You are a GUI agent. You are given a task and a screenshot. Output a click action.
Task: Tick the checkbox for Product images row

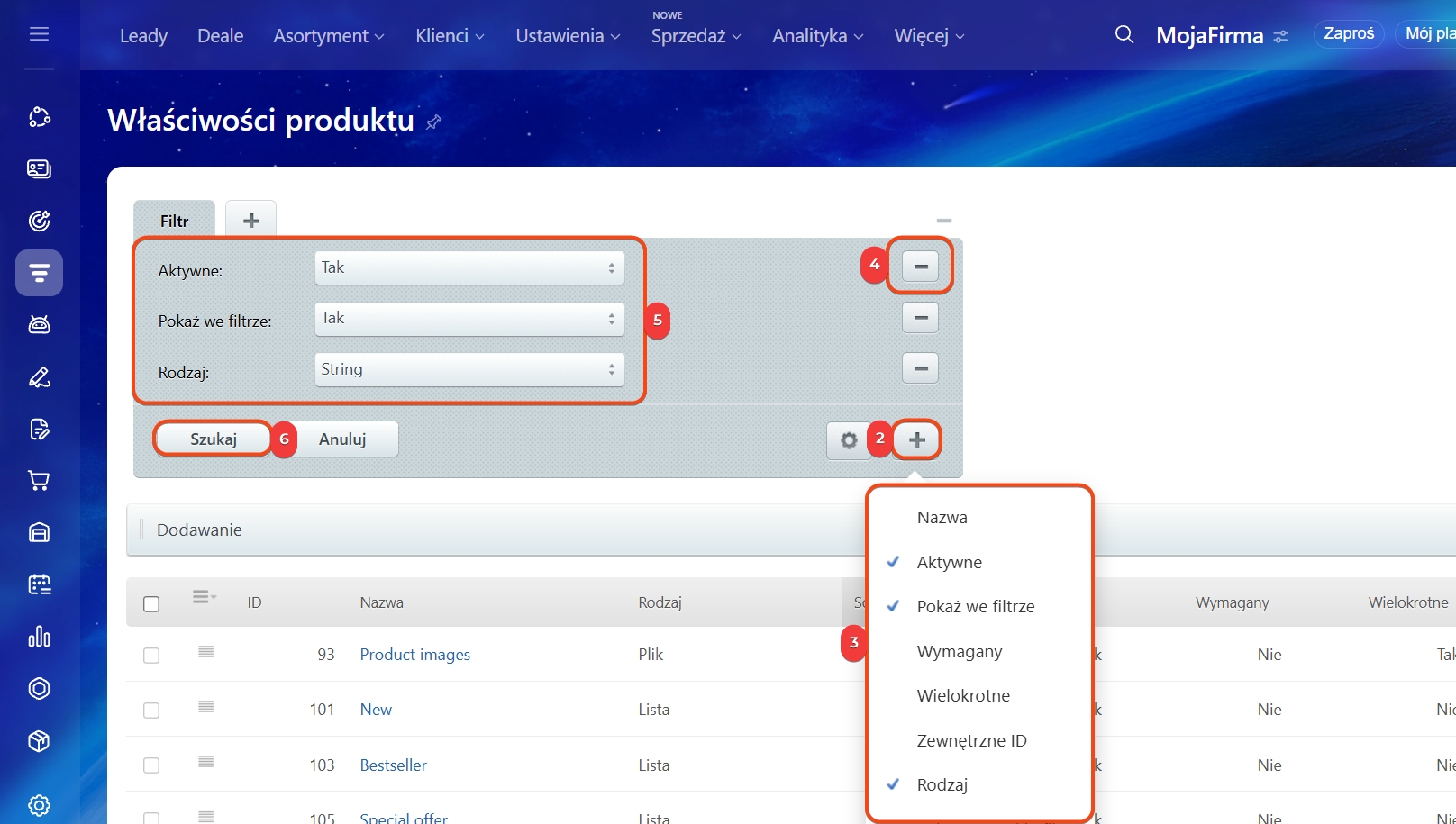[151, 656]
